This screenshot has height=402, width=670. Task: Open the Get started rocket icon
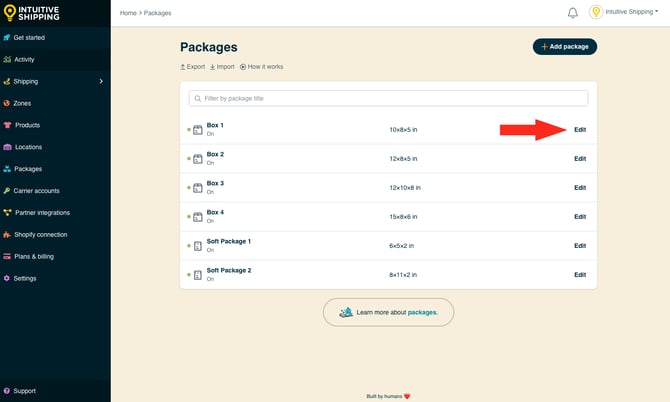[6, 38]
